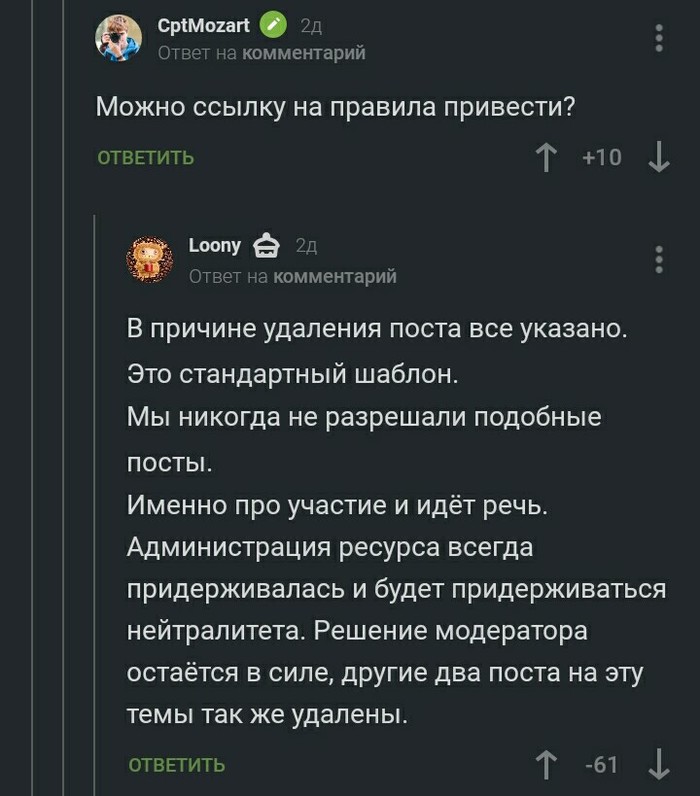This screenshot has width=700, height=796.
Task: Click Loony's avatar picture
Action: (151, 258)
